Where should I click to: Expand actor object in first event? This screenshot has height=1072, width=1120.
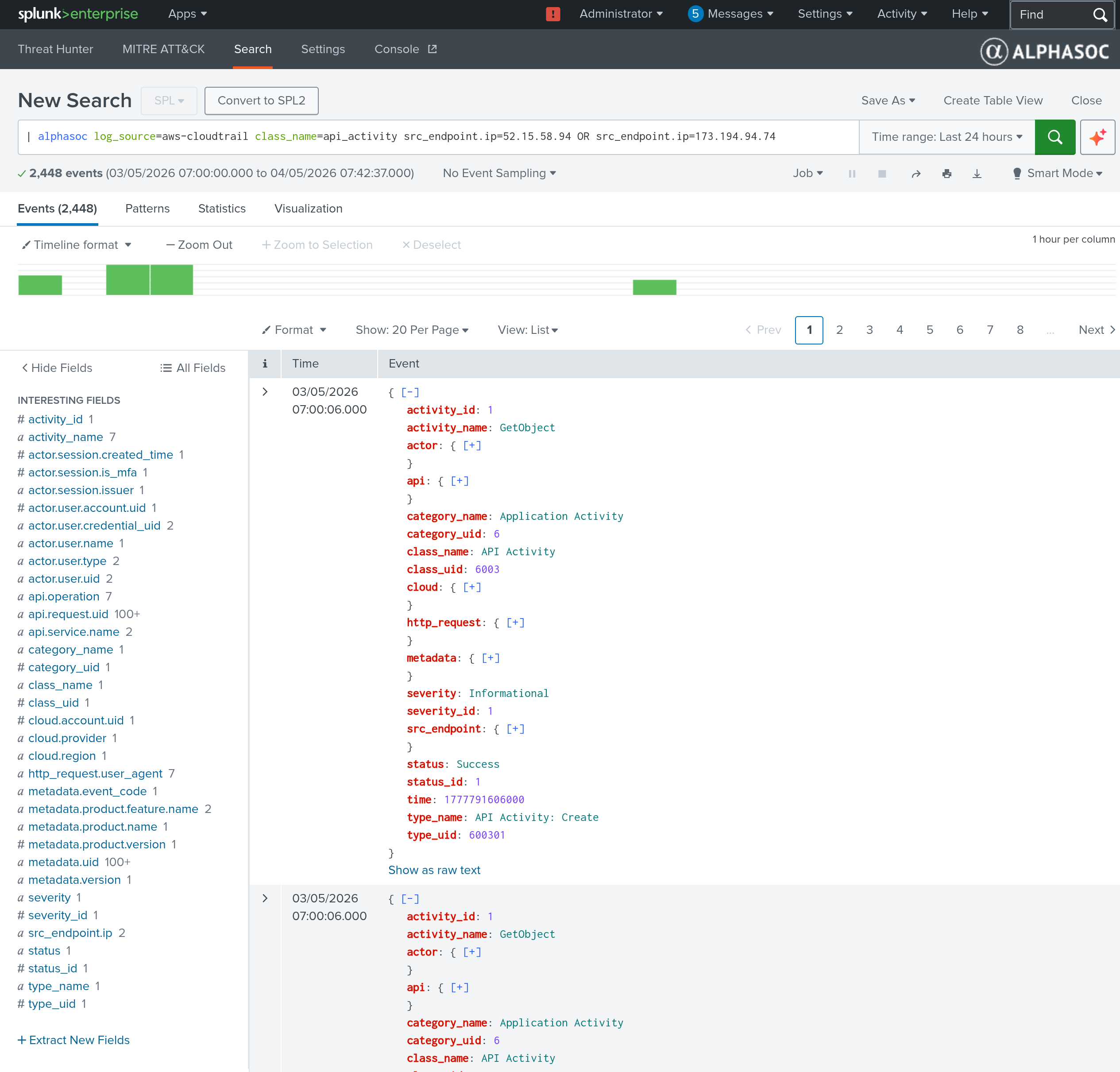click(472, 446)
